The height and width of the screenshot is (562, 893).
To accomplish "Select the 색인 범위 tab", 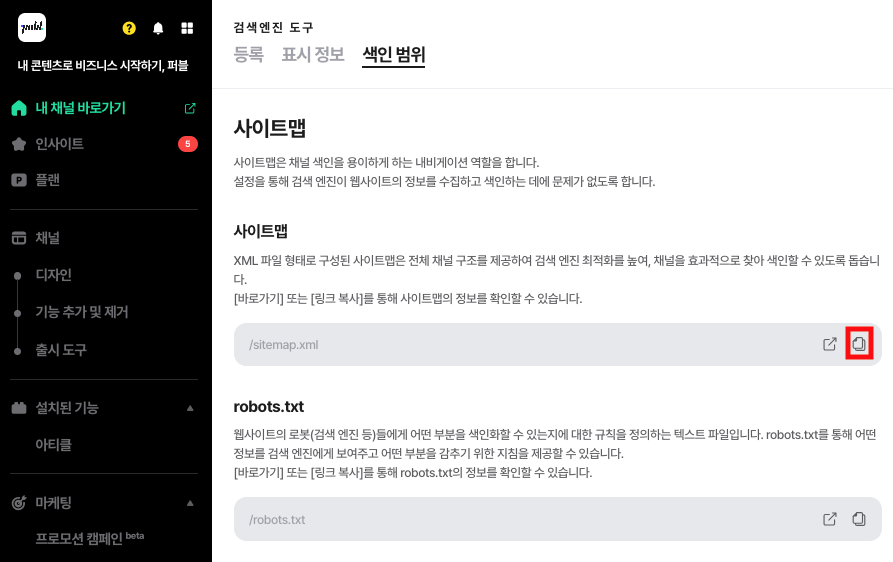I will [393, 54].
